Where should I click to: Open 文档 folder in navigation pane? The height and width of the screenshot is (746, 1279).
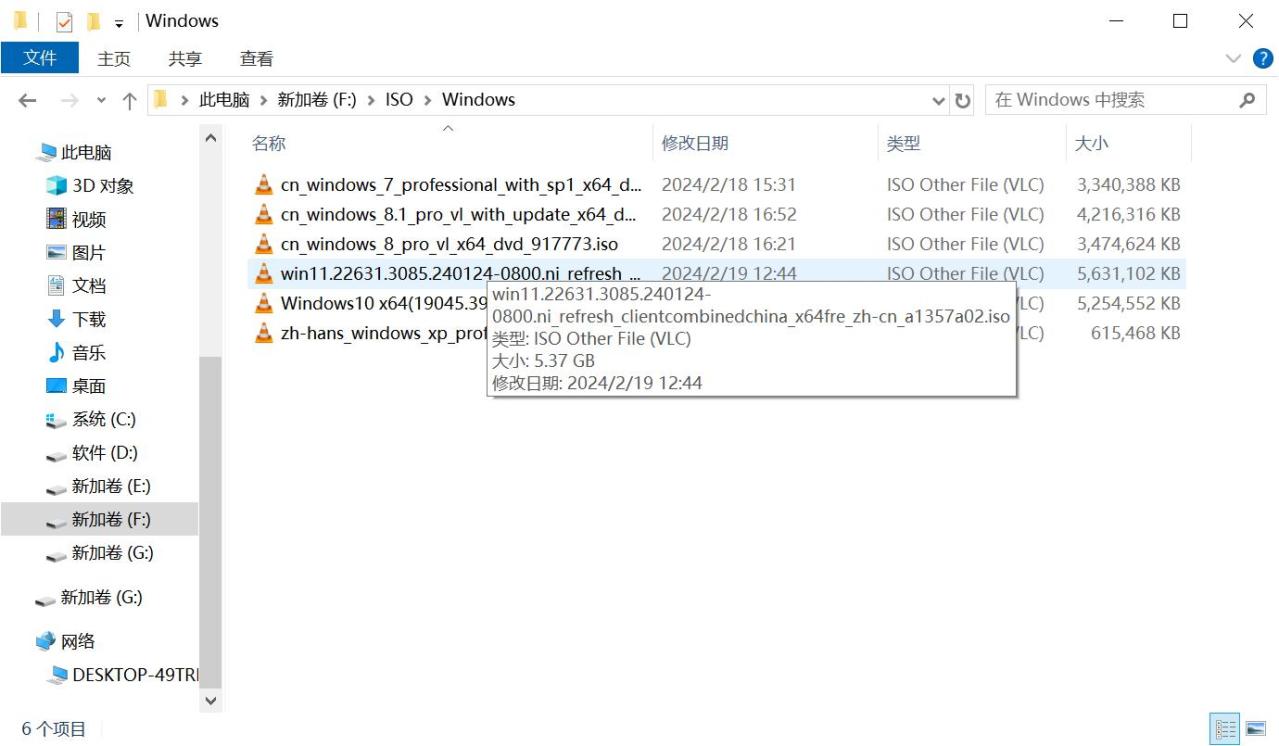[89, 286]
